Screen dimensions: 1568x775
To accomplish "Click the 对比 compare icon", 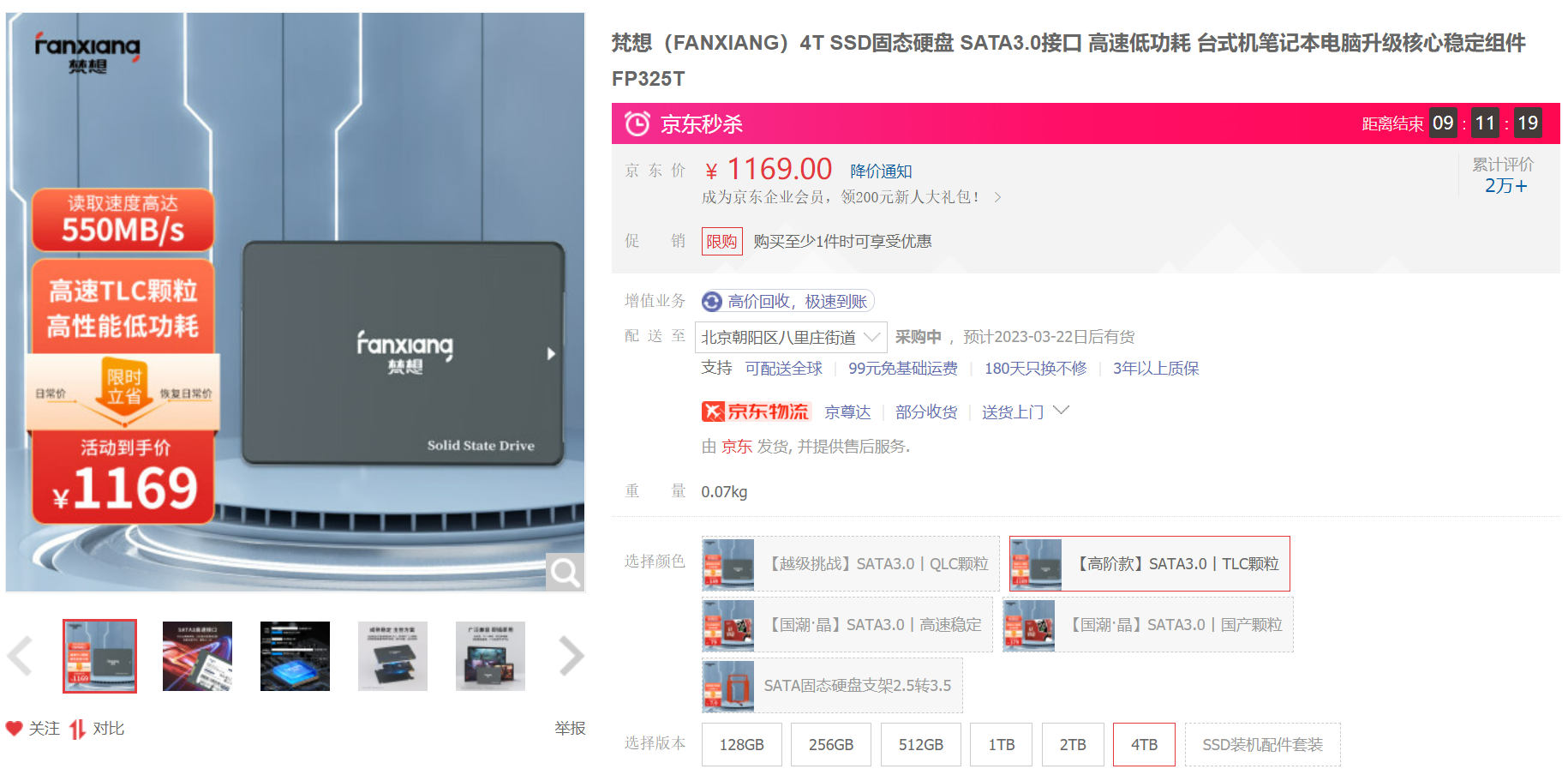I will (x=78, y=729).
